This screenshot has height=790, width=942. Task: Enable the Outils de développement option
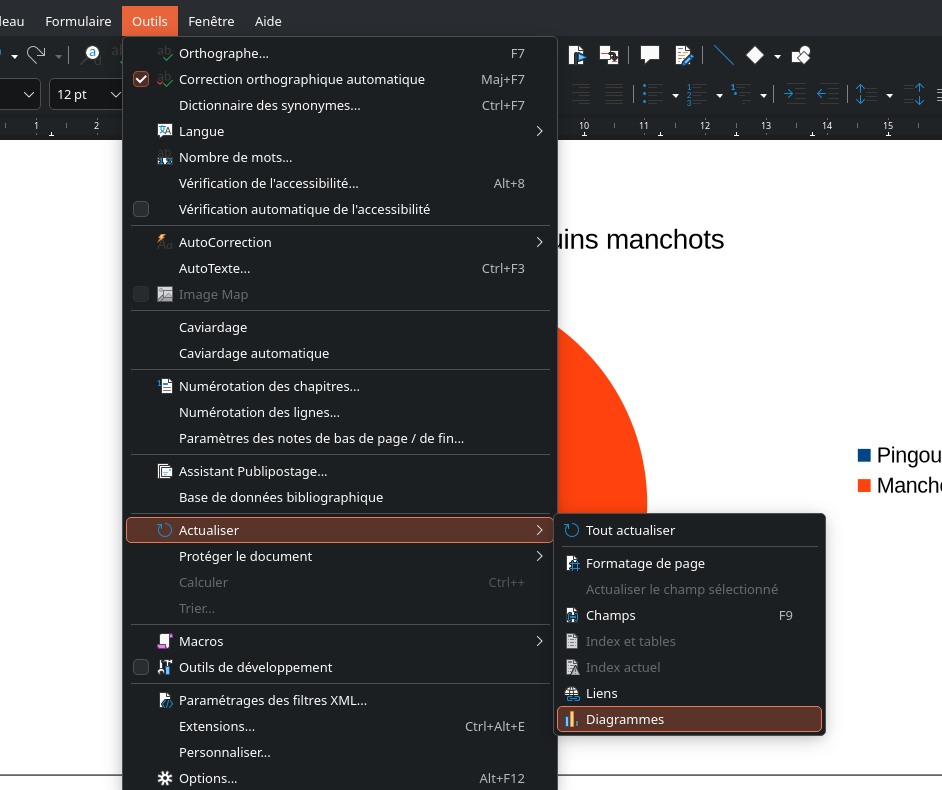coord(141,667)
